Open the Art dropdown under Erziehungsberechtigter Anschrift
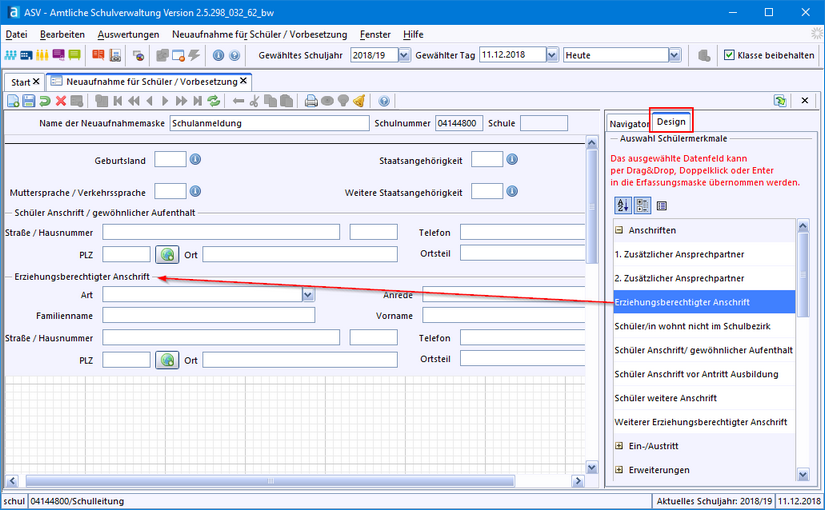This screenshot has height=510, width=825. pyautogui.click(x=308, y=294)
